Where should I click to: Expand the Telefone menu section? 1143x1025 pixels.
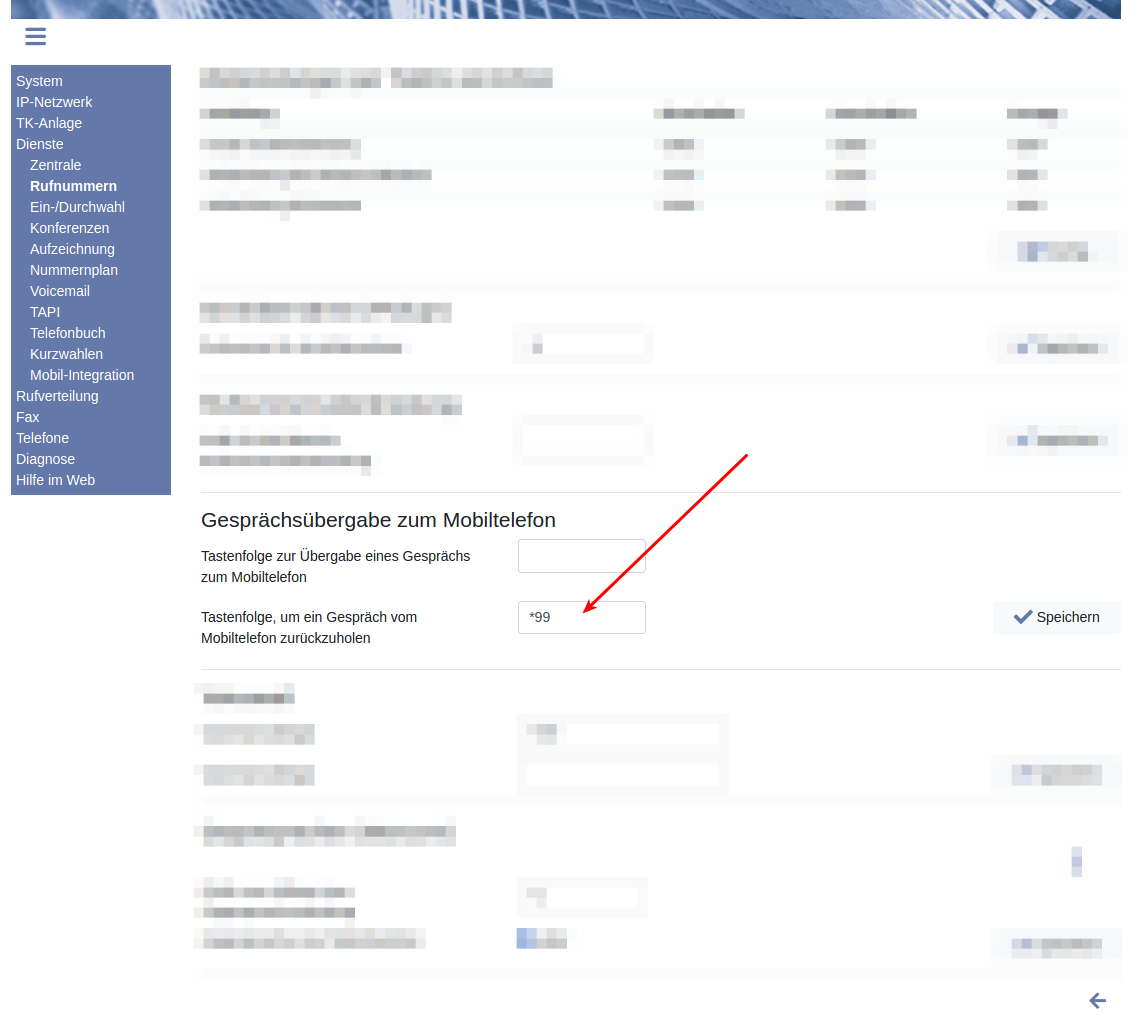click(42, 438)
